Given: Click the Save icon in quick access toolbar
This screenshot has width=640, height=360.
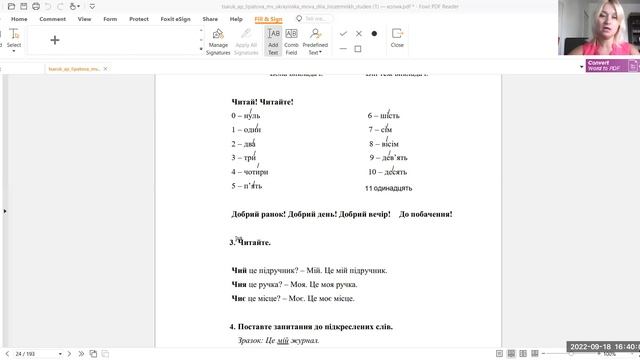Looking at the screenshot, I should [x=24, y=7].
